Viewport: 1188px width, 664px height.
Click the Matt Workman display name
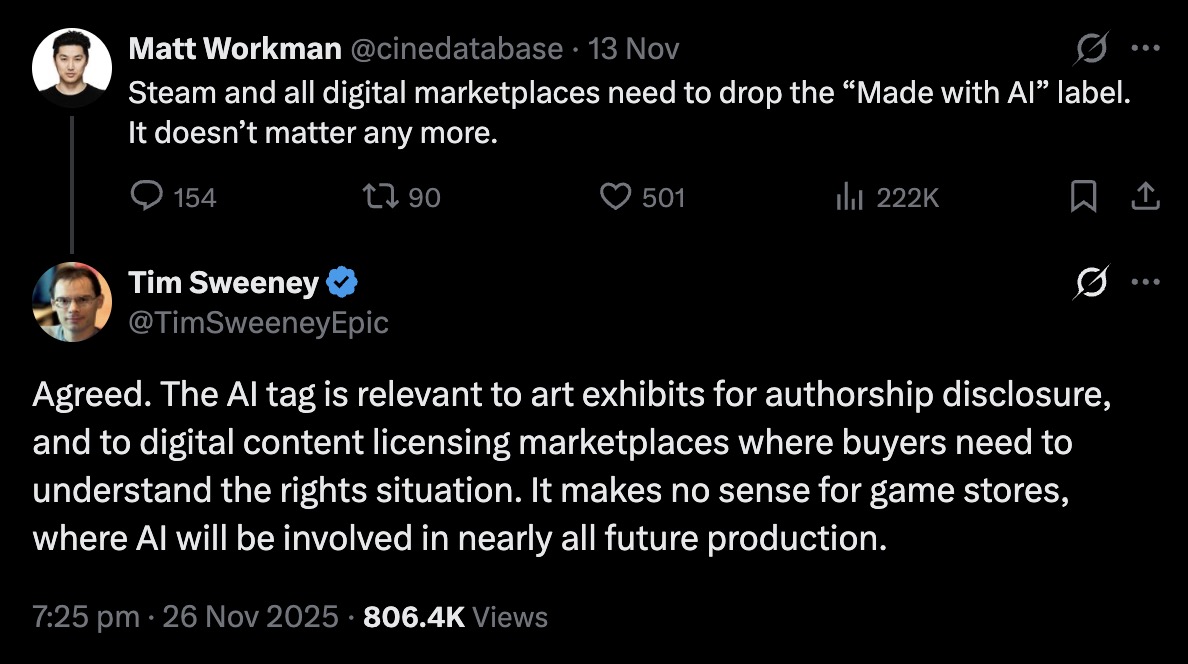tap(234, 48)
